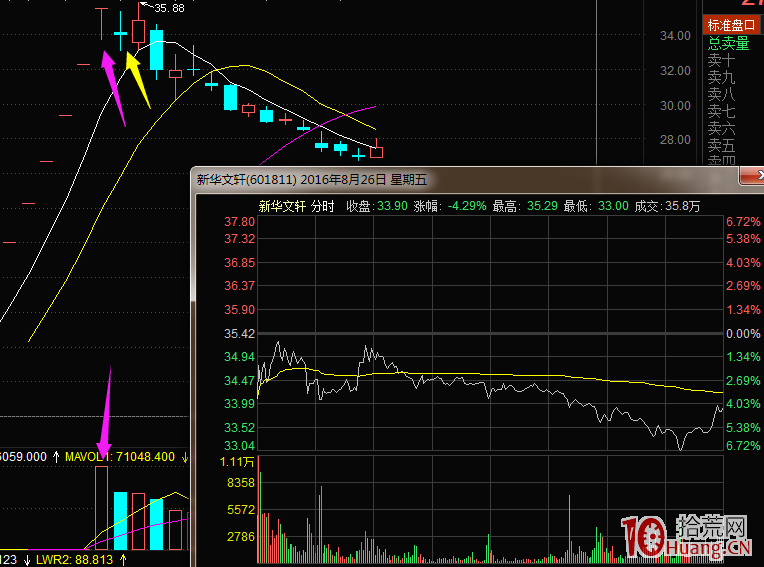Click the MAVOL1: 71048.400 indicator readout
This screenshot has width=764, height=567.
coord(120,457)
